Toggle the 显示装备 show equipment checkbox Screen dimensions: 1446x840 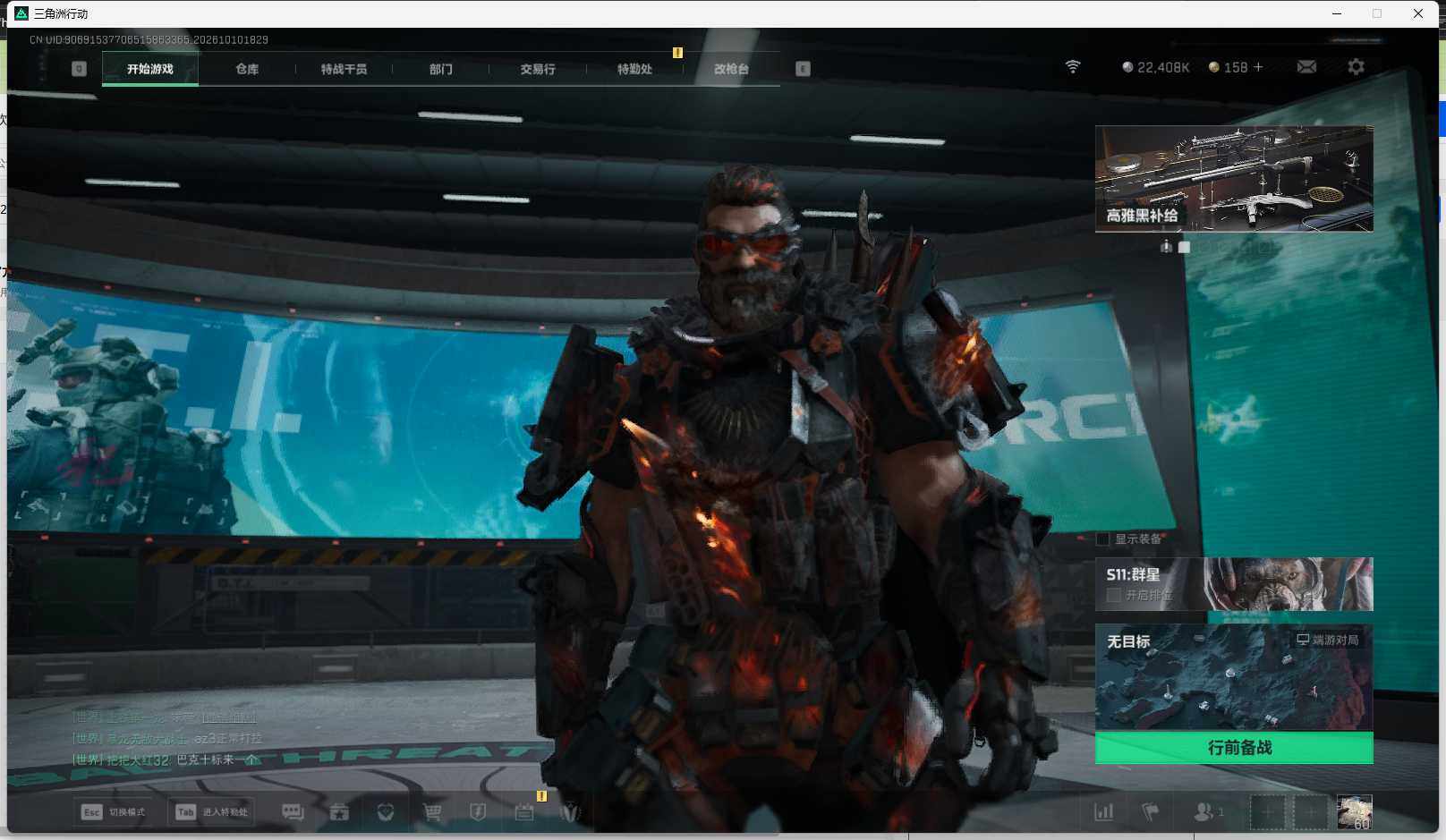pos(1103,539)
